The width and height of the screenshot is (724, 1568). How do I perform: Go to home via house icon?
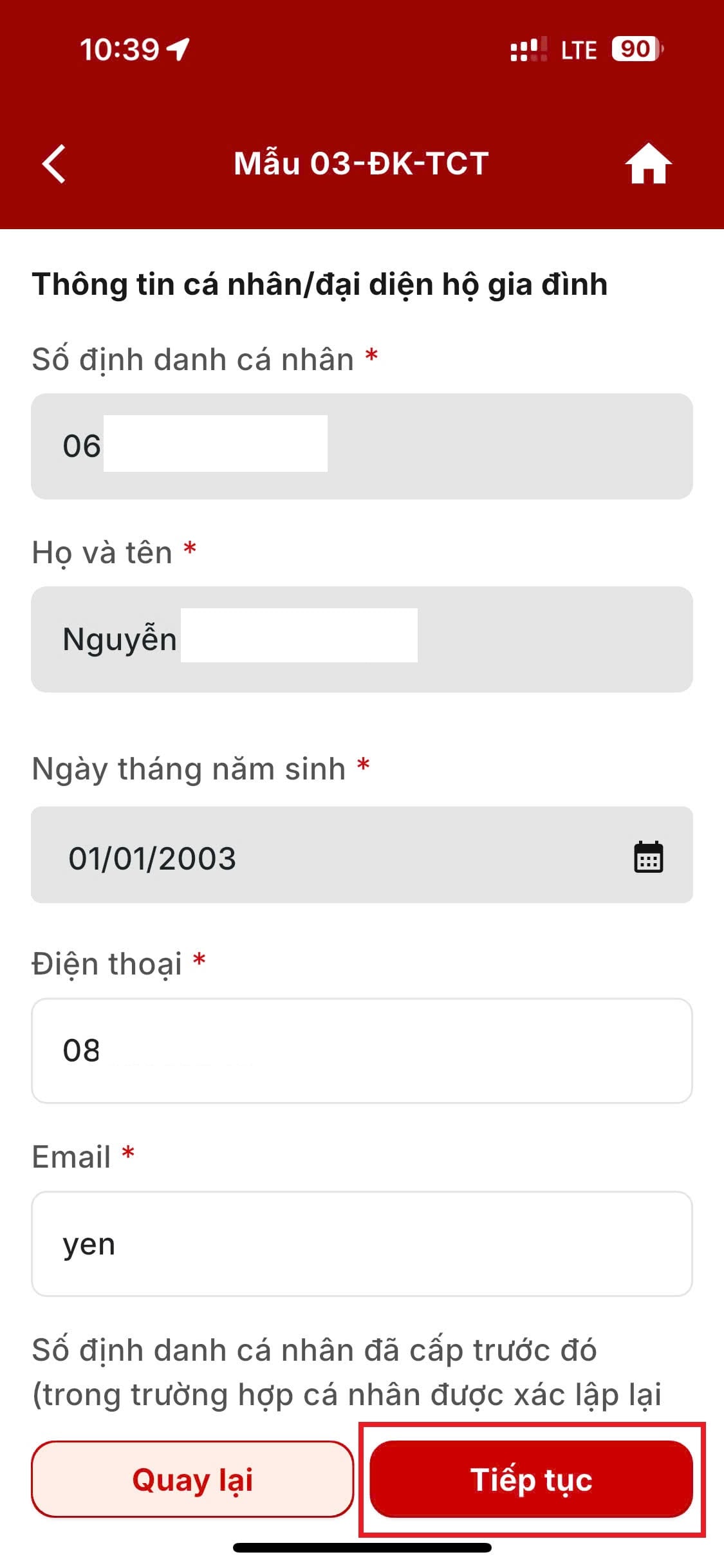click(x=648, y=163)
